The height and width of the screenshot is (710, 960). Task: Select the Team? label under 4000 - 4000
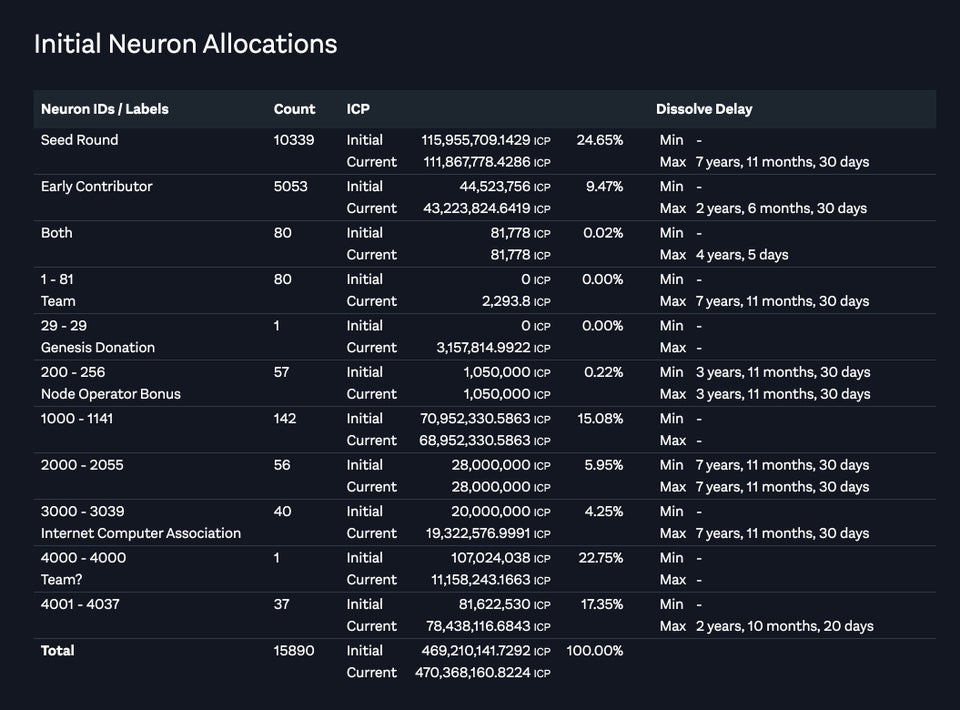click(x=61, y=580)
